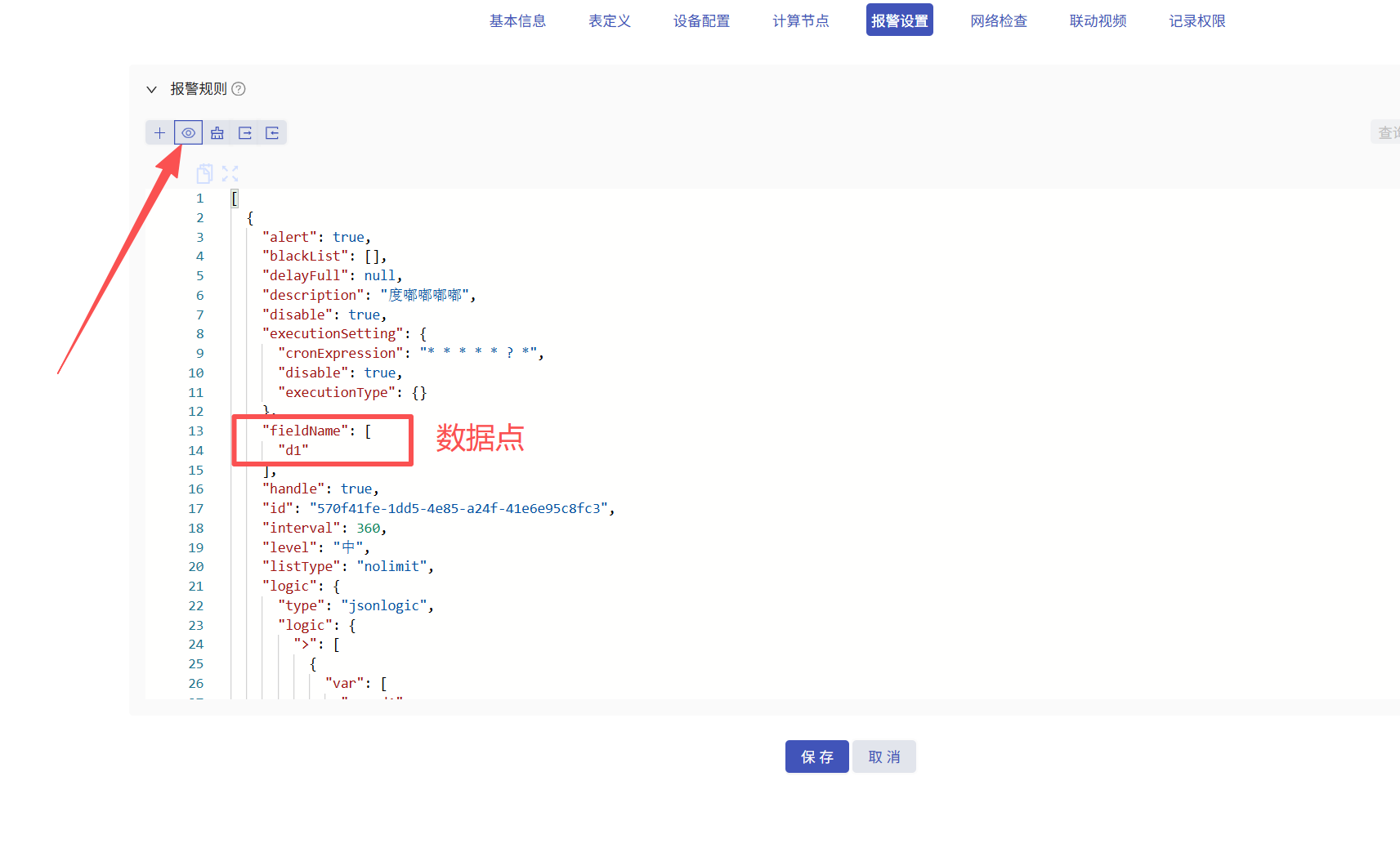The width and height of the screenshot is (1400, 848).
Task: Place cursor on the "interval": 360 line
Action: (x=324, y=528)
